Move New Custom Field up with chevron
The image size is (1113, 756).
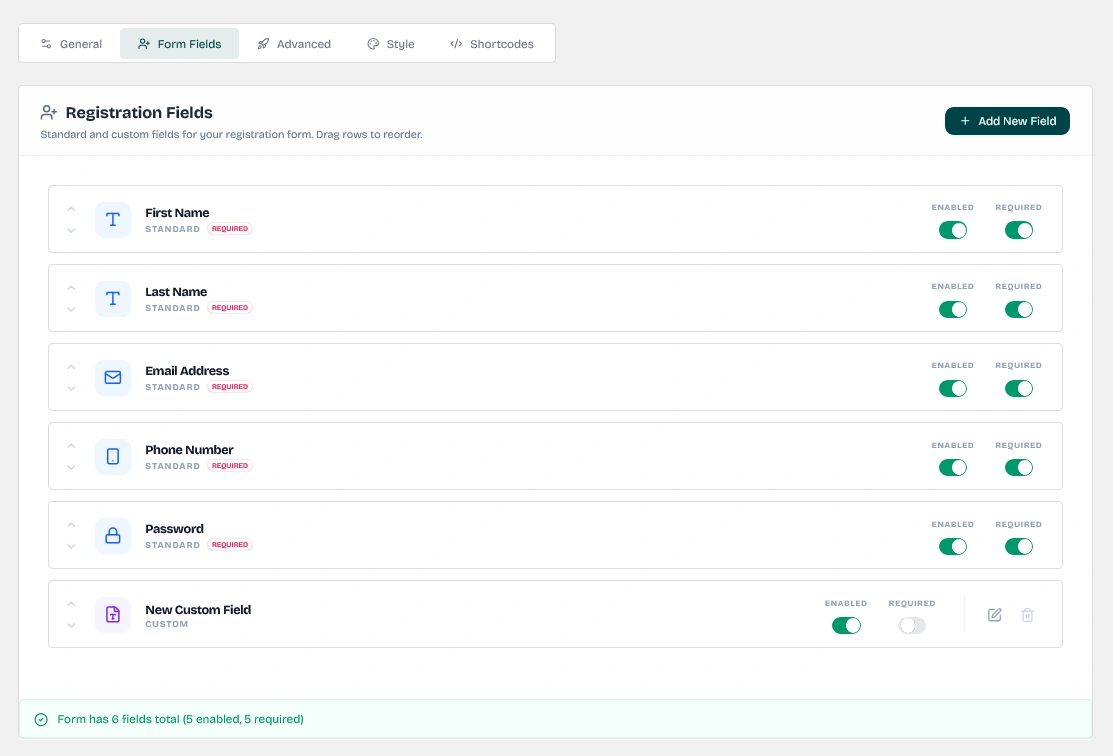pyautogui.click(x=71, y=604)
